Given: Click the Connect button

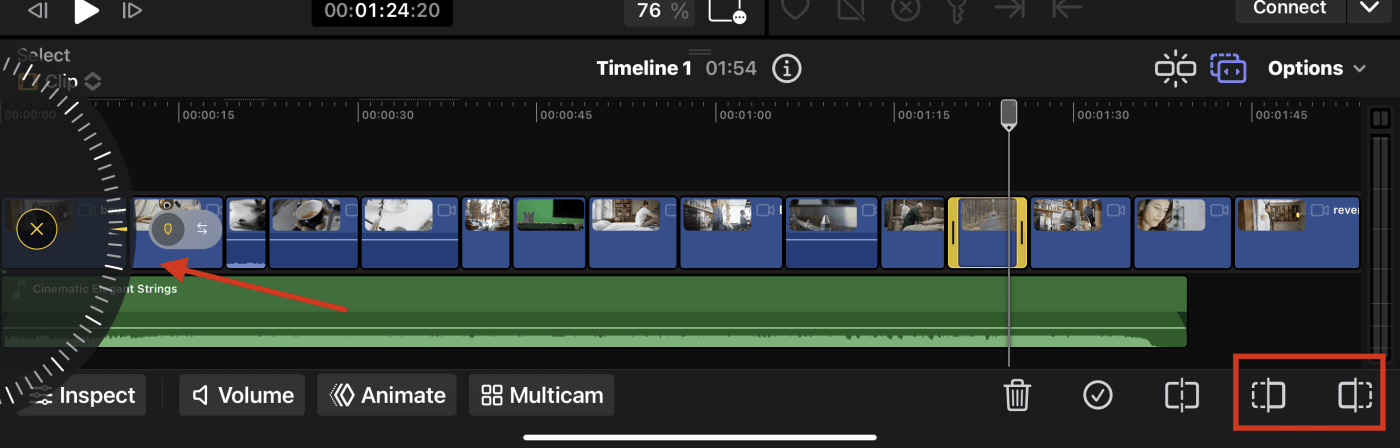Looking at the screenshot, I should click(x=1289, y=9).
